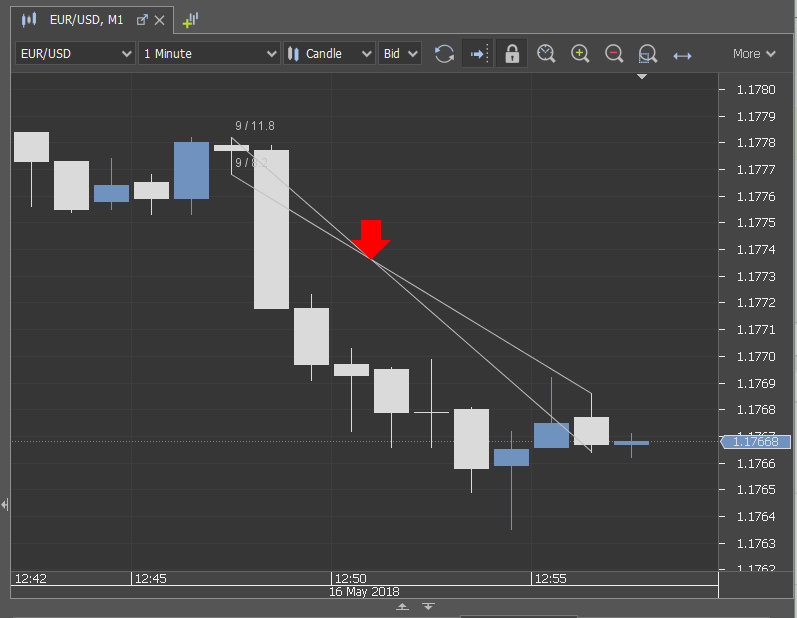The height and width of the screenshot is (618, 797).
Task: Click the zoom out magnifier
Action: [614, 53]
